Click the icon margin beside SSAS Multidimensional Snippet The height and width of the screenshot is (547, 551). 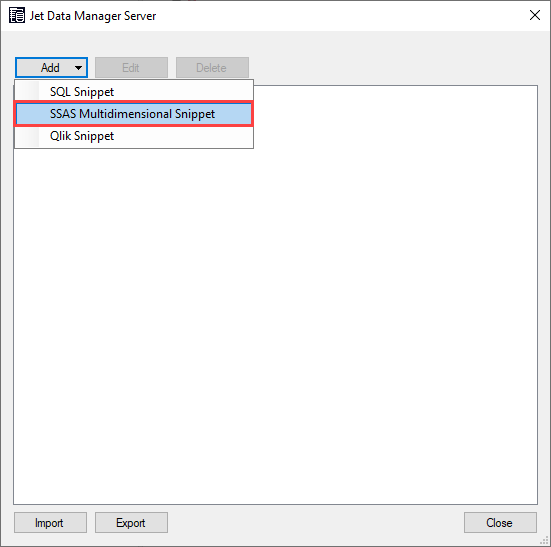pyautogui.click(x=27, y=114)
